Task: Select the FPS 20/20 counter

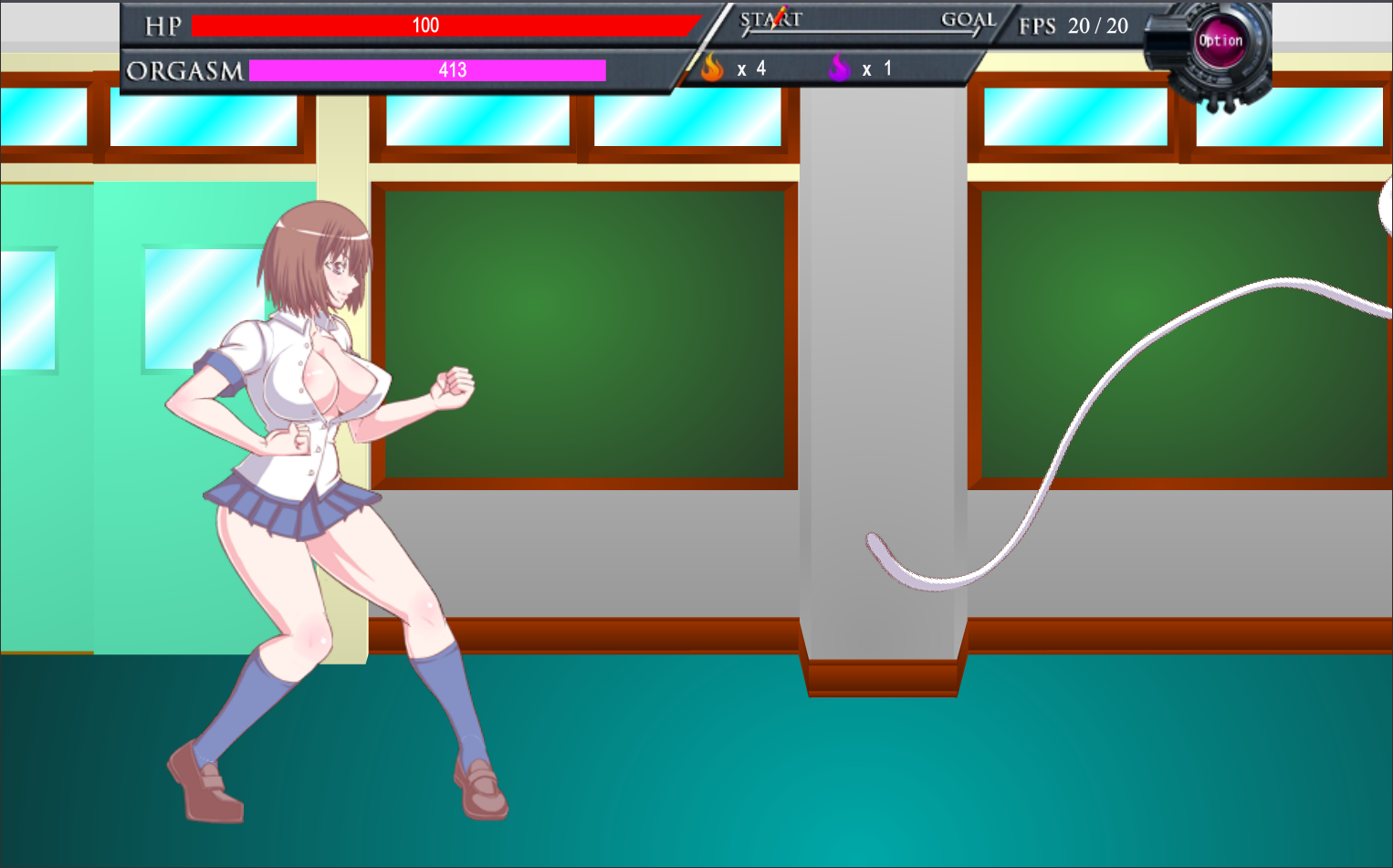Action: pyautogui.click(x=1074, y=26)
